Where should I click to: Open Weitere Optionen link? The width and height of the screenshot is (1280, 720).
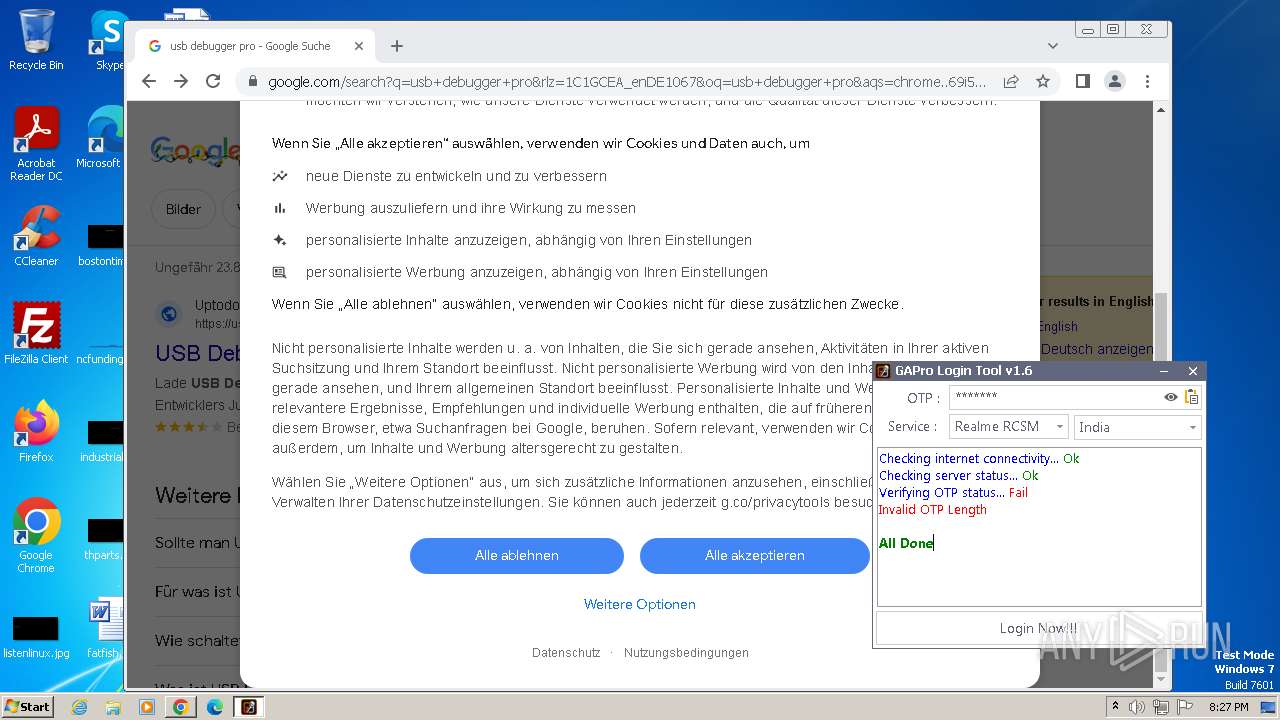(640, 604)
